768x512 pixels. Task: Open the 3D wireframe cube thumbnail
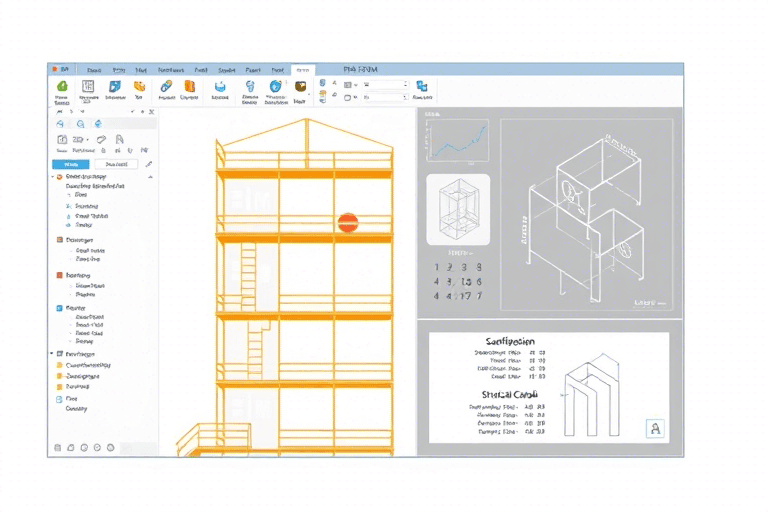coord(458,209)
